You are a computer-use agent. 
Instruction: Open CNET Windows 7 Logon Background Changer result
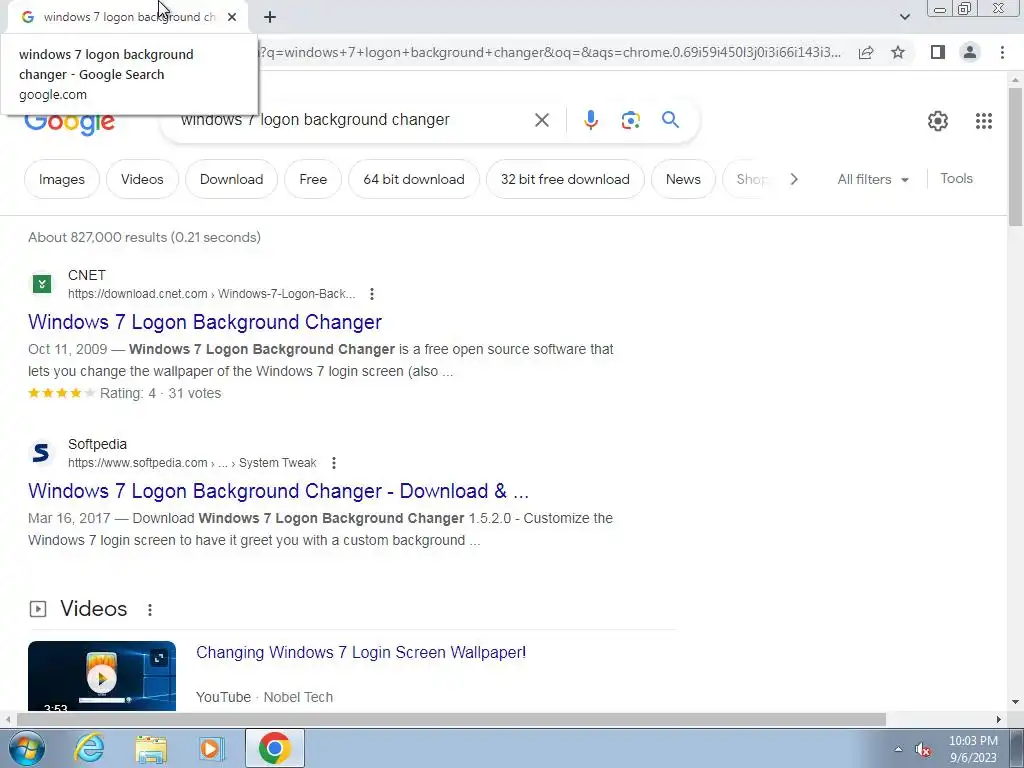(x=204, y=322)
